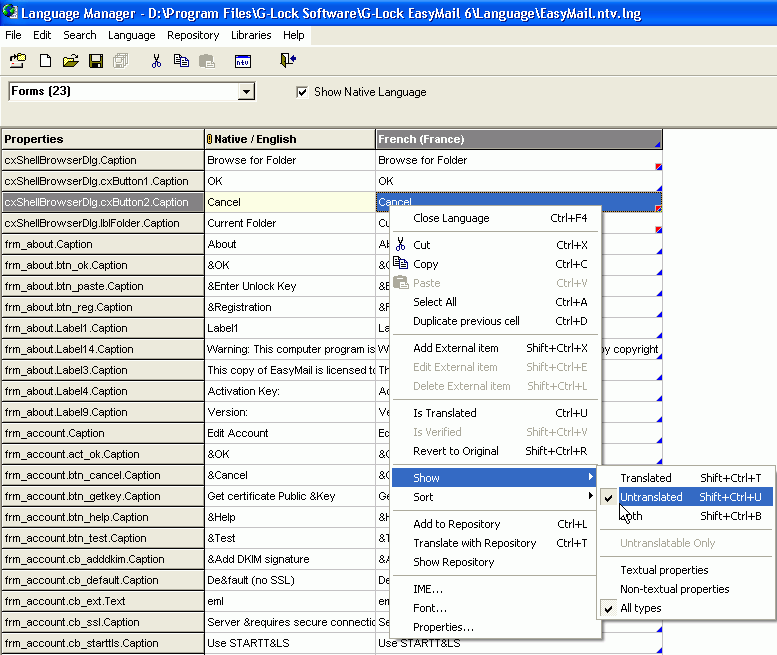The height and width of the screenshot is (655, 777).
Task: Open Font… from context menu
Action: (x=495, y=608)
